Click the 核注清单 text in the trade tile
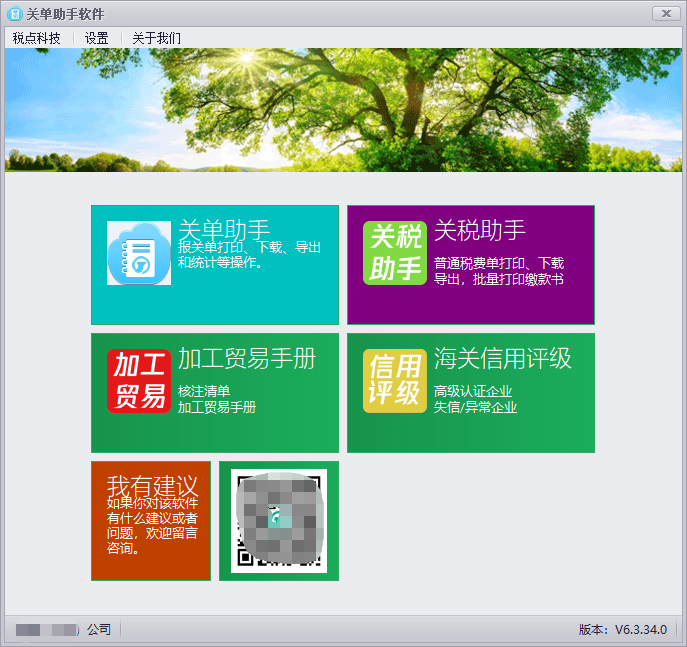Screen dimensions: 687x647 tap(204, 391)
